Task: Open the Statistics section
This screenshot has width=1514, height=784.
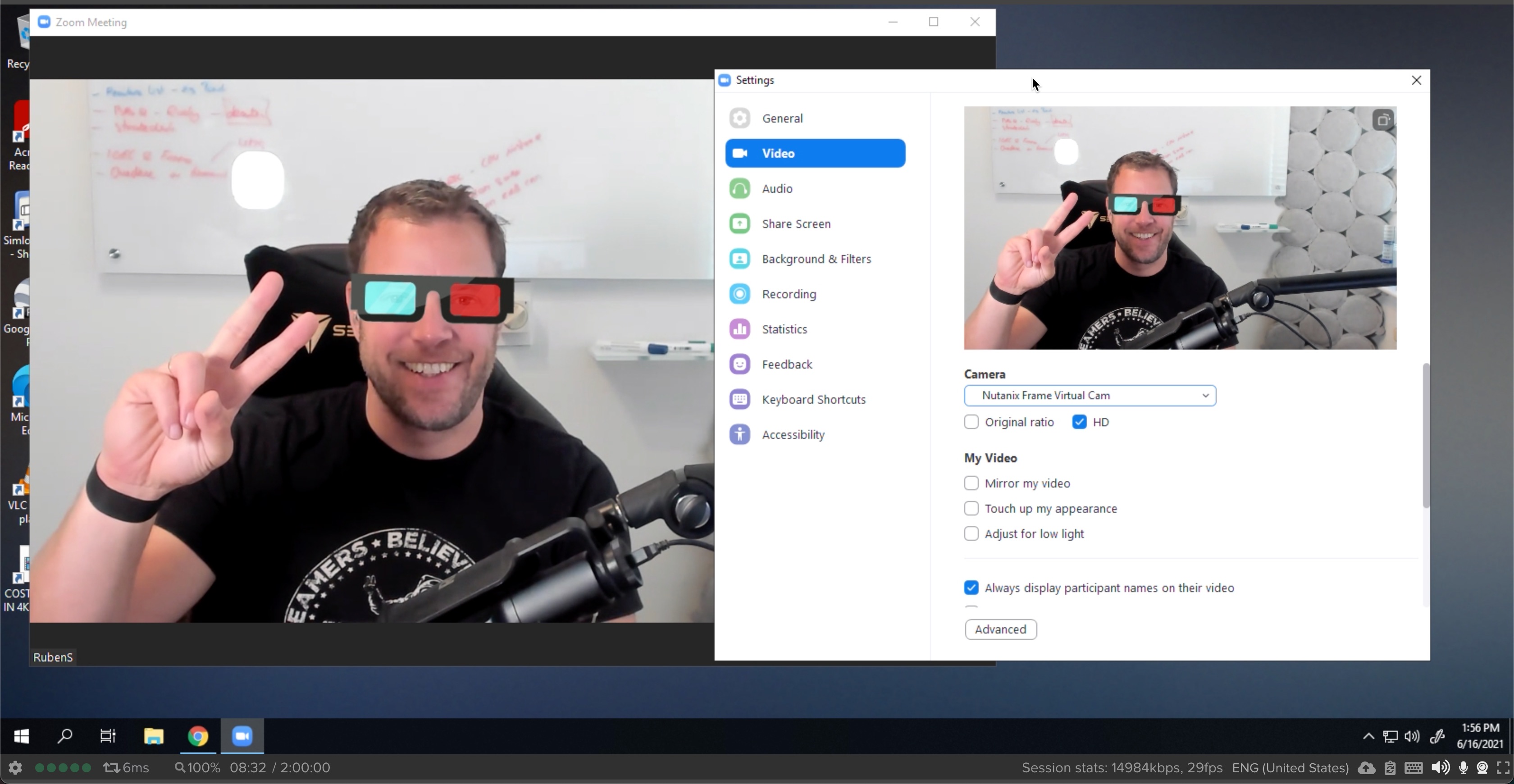Action: pyautogui.click(x=784, y=329)
